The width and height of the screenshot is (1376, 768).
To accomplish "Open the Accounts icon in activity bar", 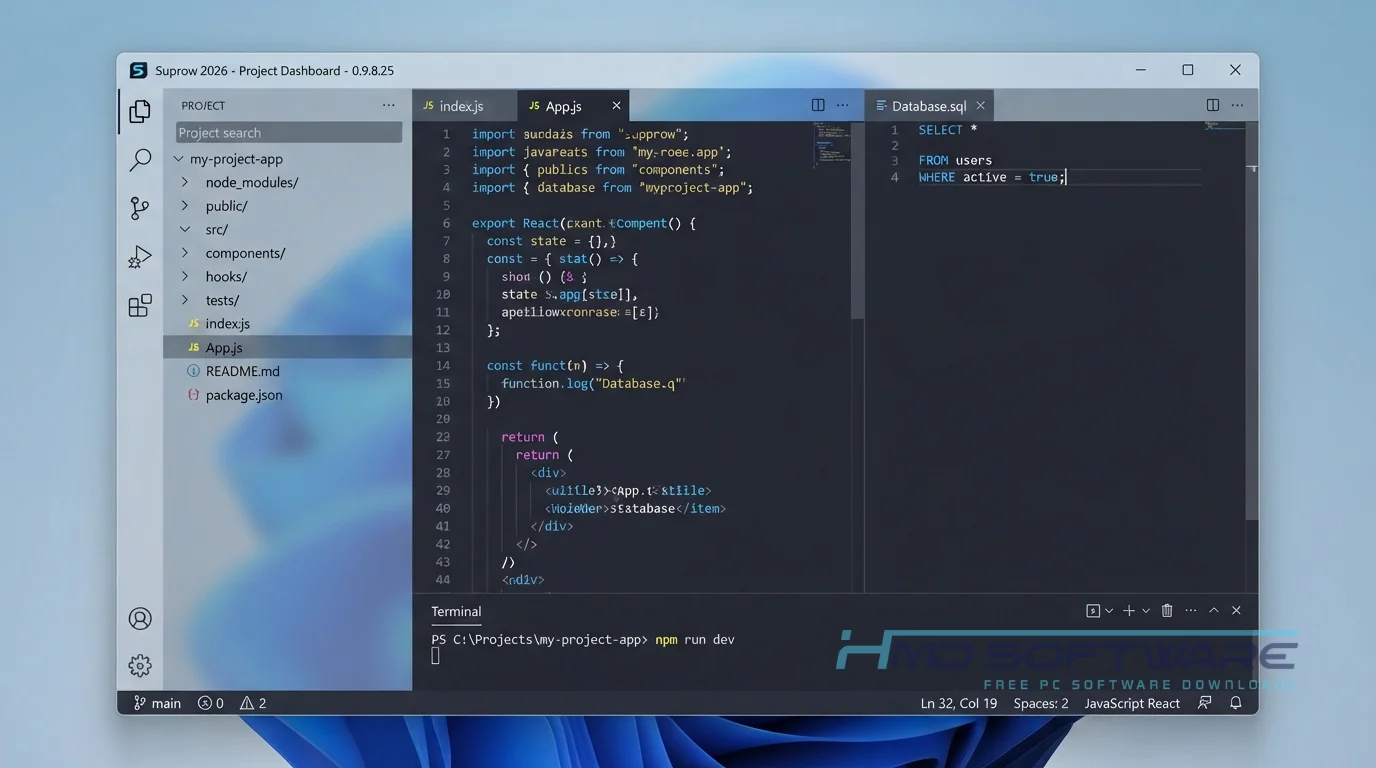I will 140,619.
